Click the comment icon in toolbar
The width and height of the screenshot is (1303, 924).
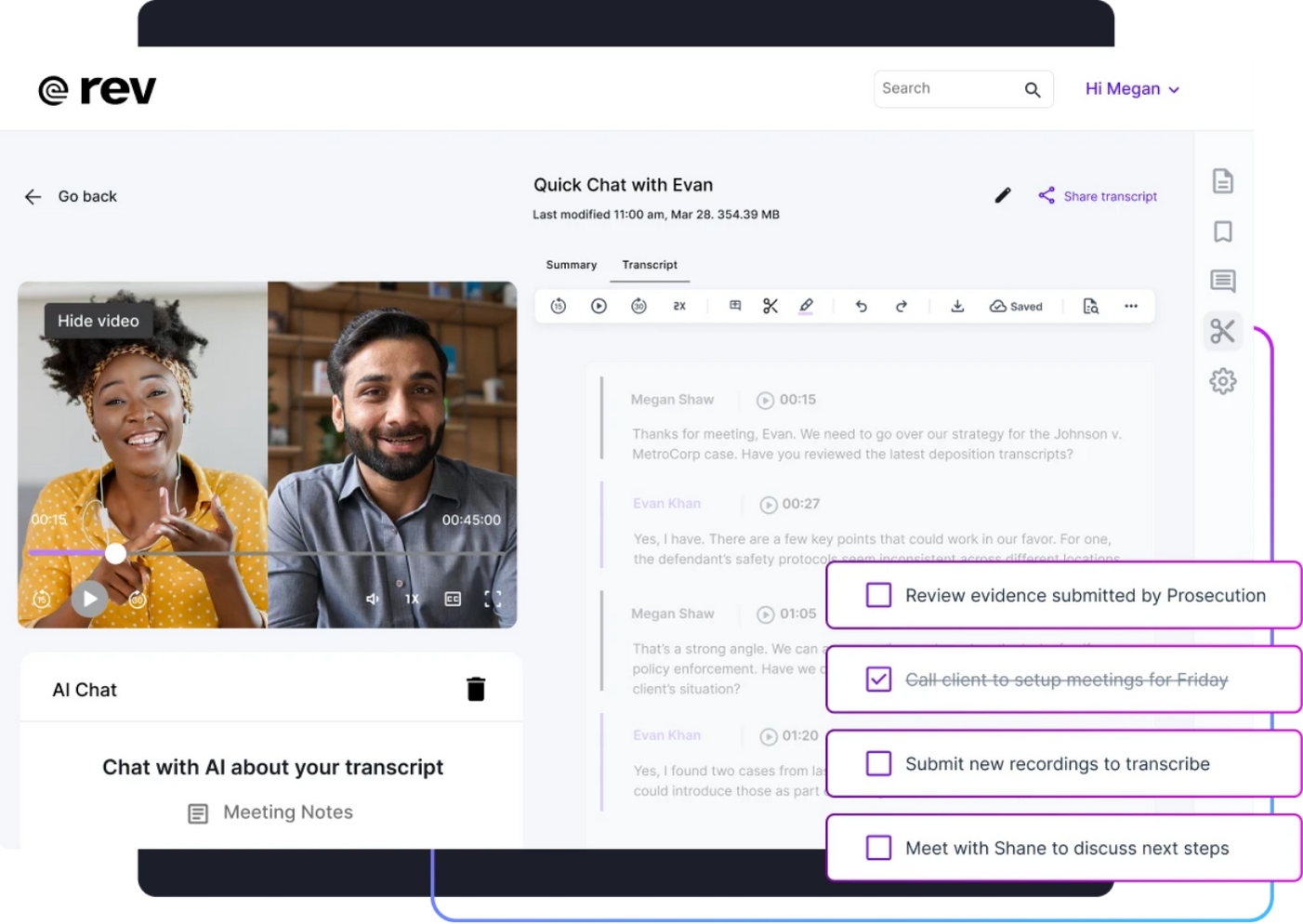click(x=735, y=306)
